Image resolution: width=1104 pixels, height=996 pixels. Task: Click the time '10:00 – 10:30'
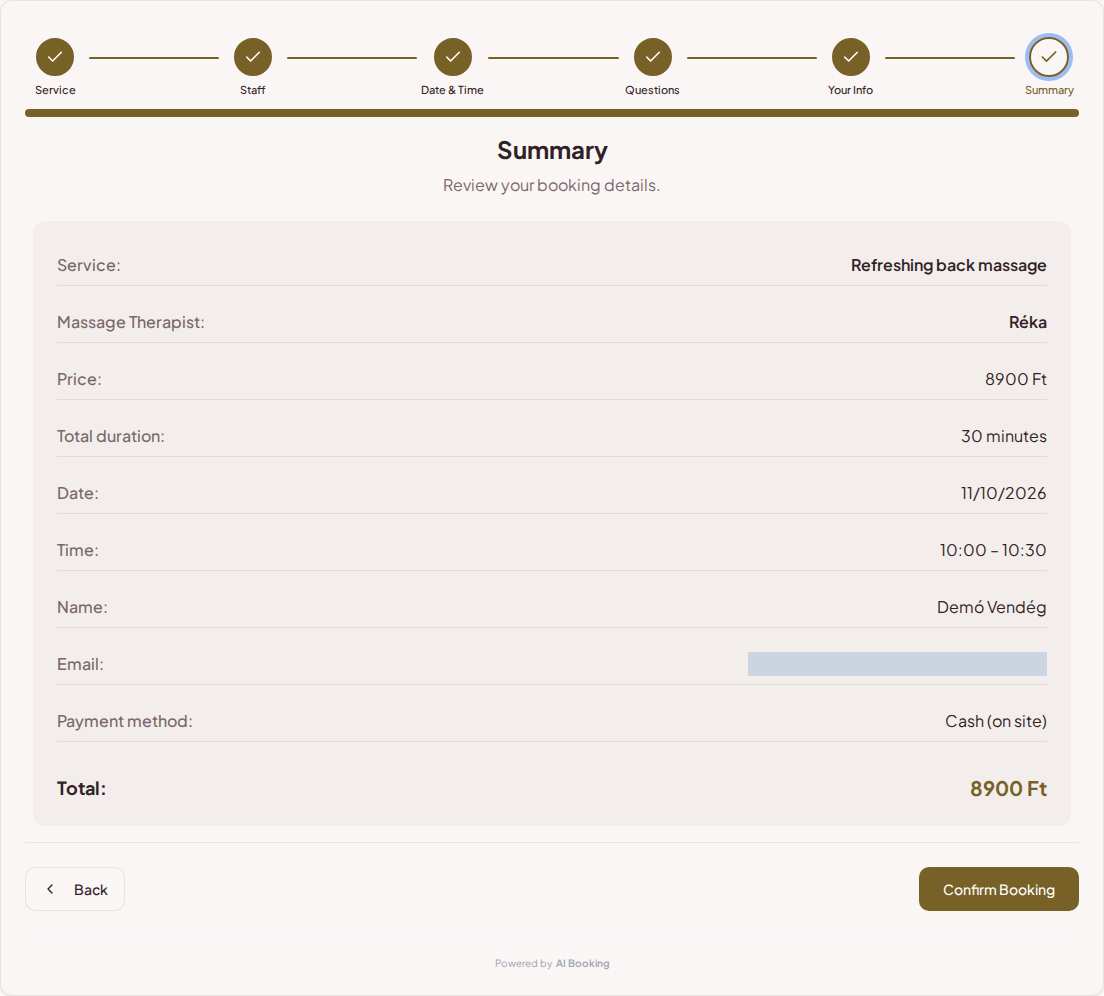point(993,550)
